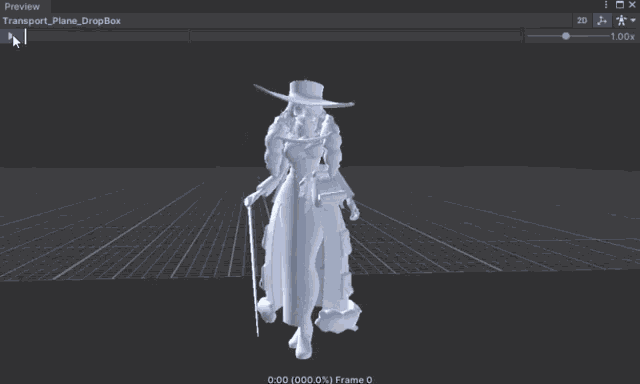Toggle the 2D preview mode
This screenshot has height=384, width=640.
pyautogui.click(x=582, y=20)
